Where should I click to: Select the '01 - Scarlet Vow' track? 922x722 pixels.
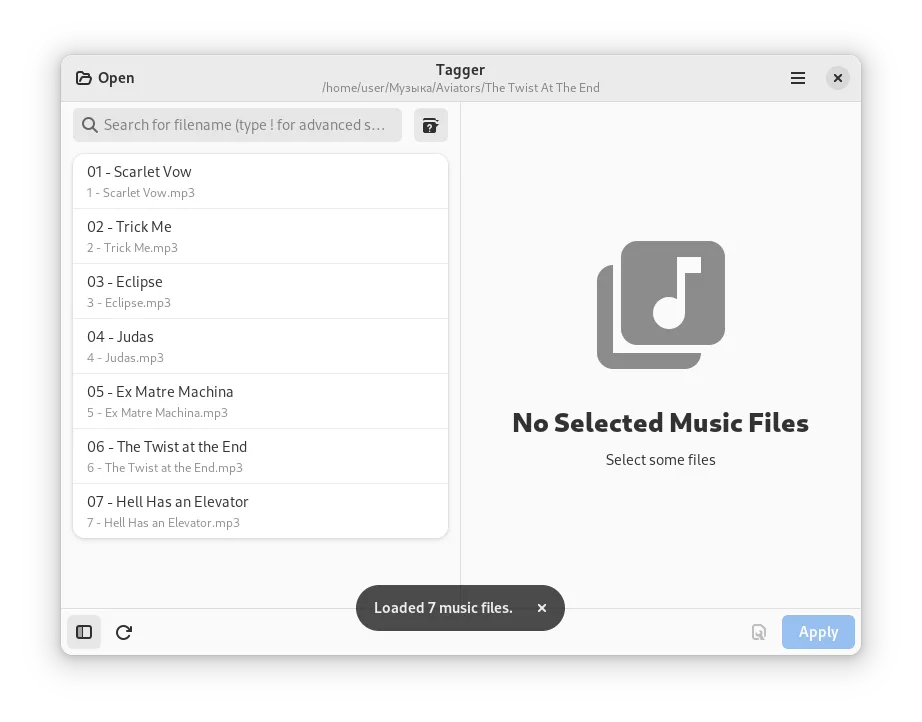(260, 181)
